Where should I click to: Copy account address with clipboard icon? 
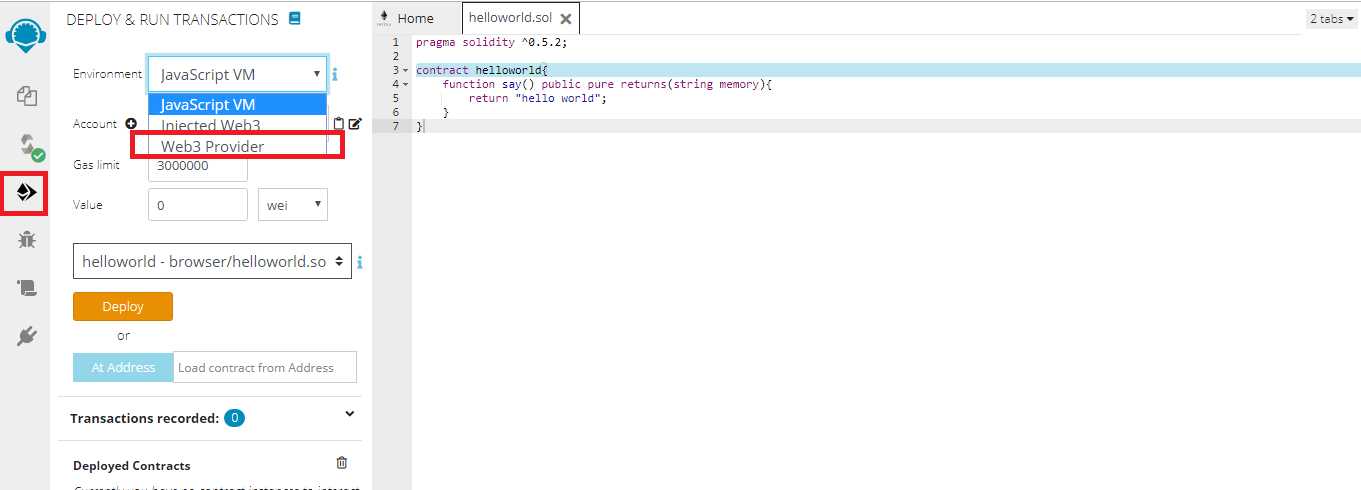(338, 124)
